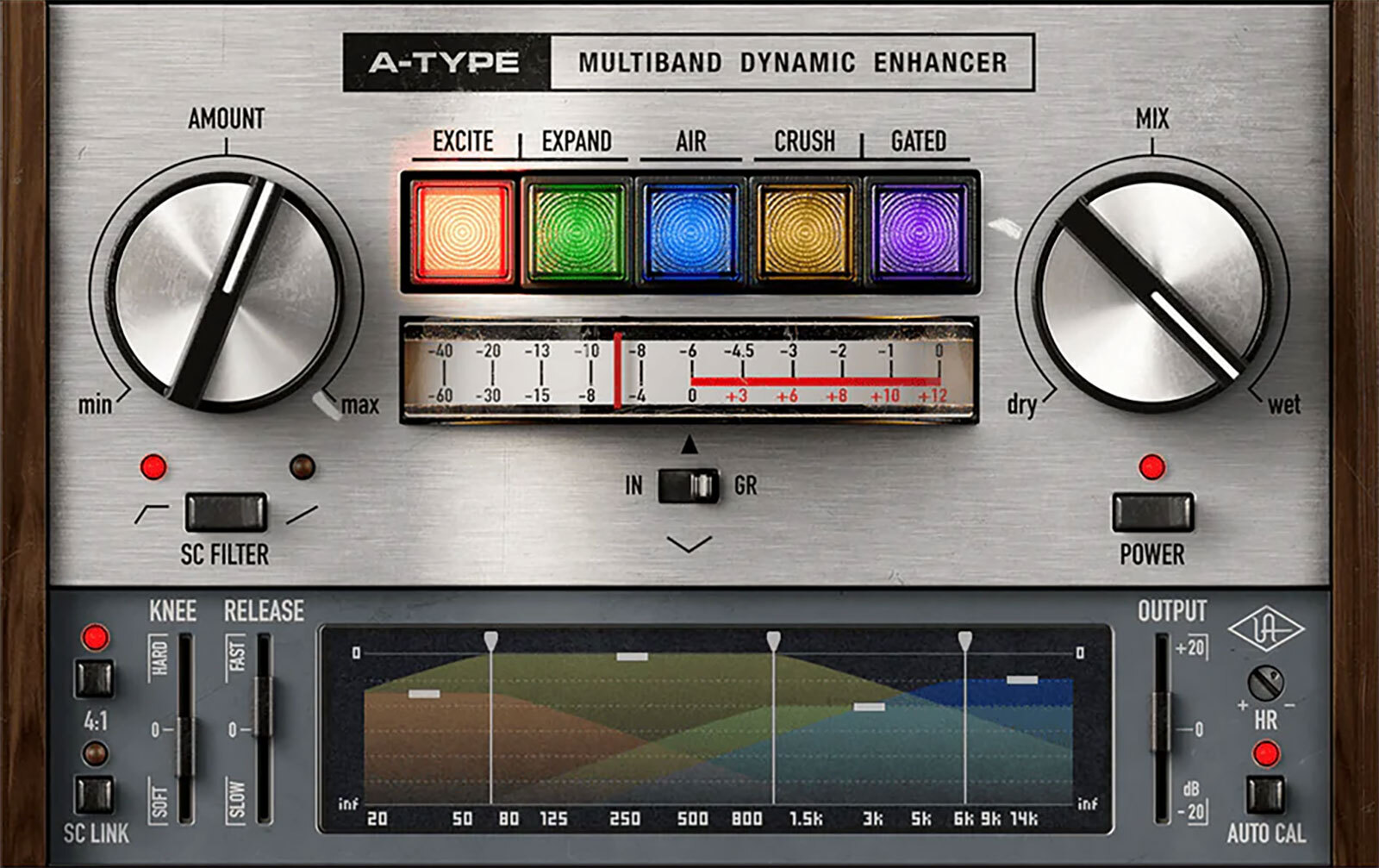1379x868 pixels.
Task: Toggle the SC LINK button
Action: click(x=94, y=795)
